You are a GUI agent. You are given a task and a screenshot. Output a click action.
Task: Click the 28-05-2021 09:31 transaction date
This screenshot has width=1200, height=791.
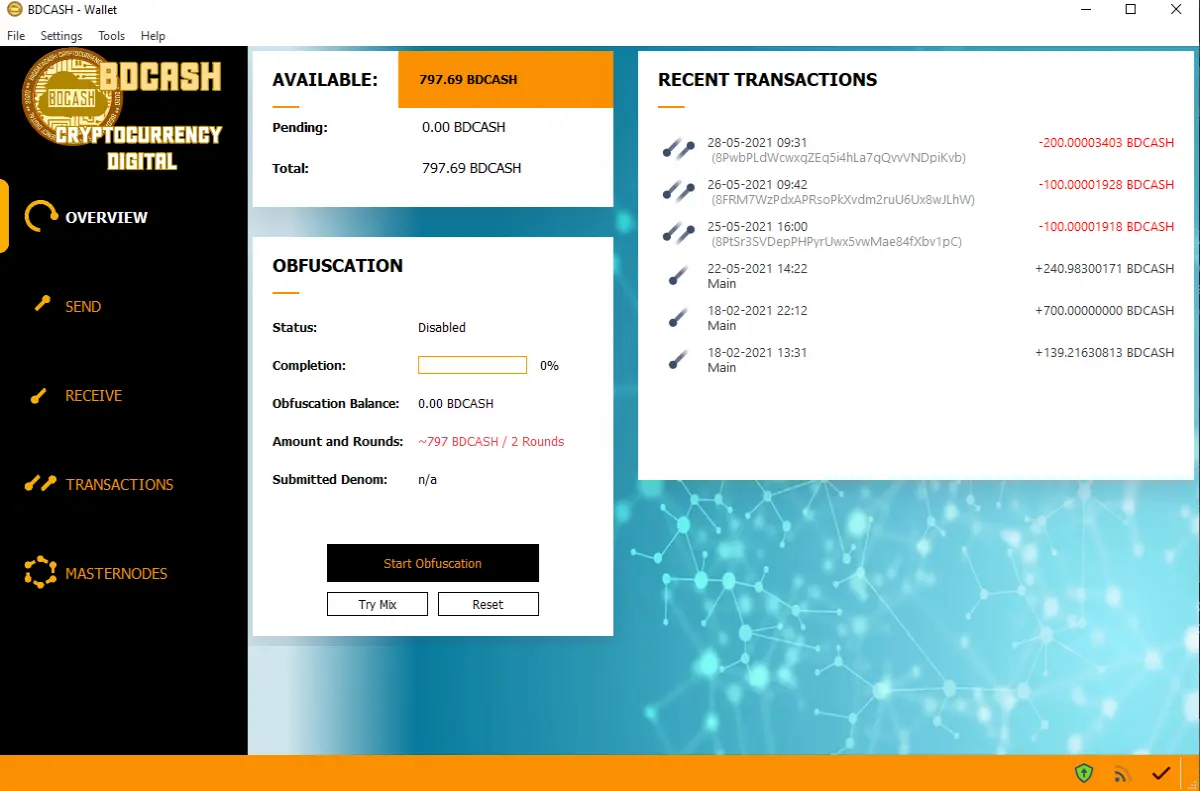[757, 143]
